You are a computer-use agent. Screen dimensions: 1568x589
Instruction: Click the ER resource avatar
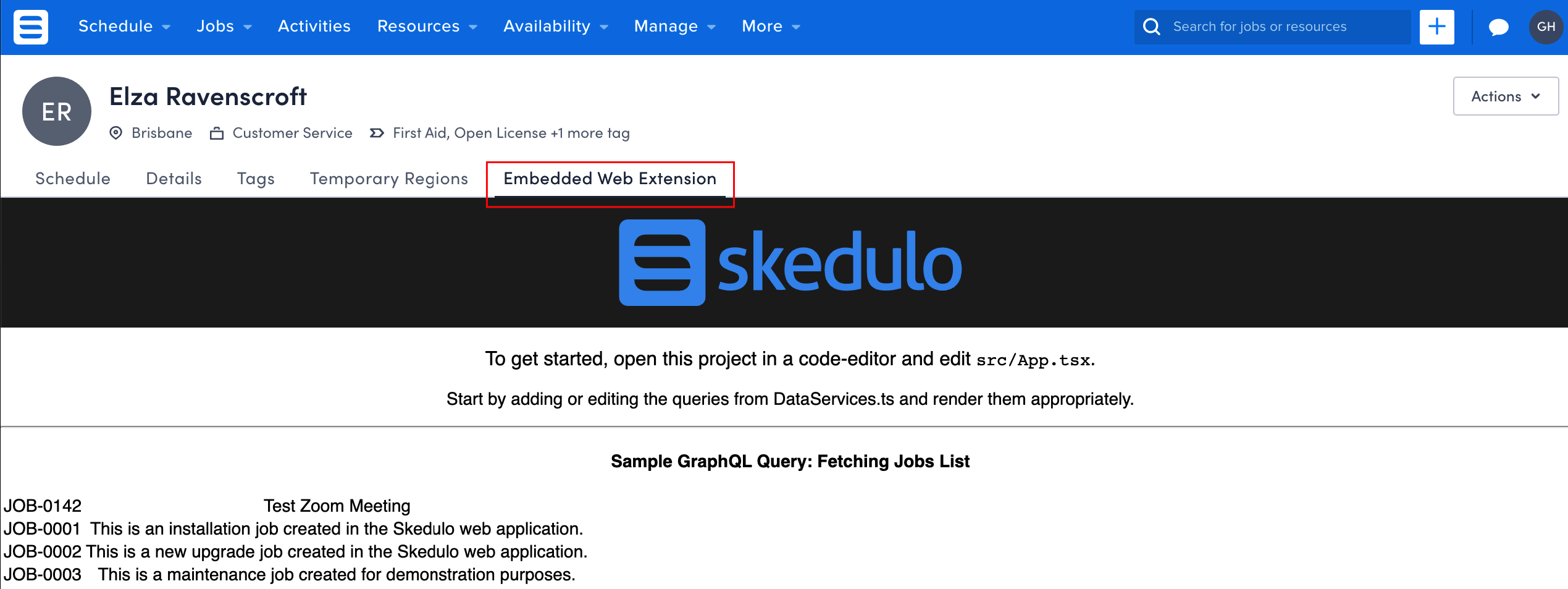56,111
